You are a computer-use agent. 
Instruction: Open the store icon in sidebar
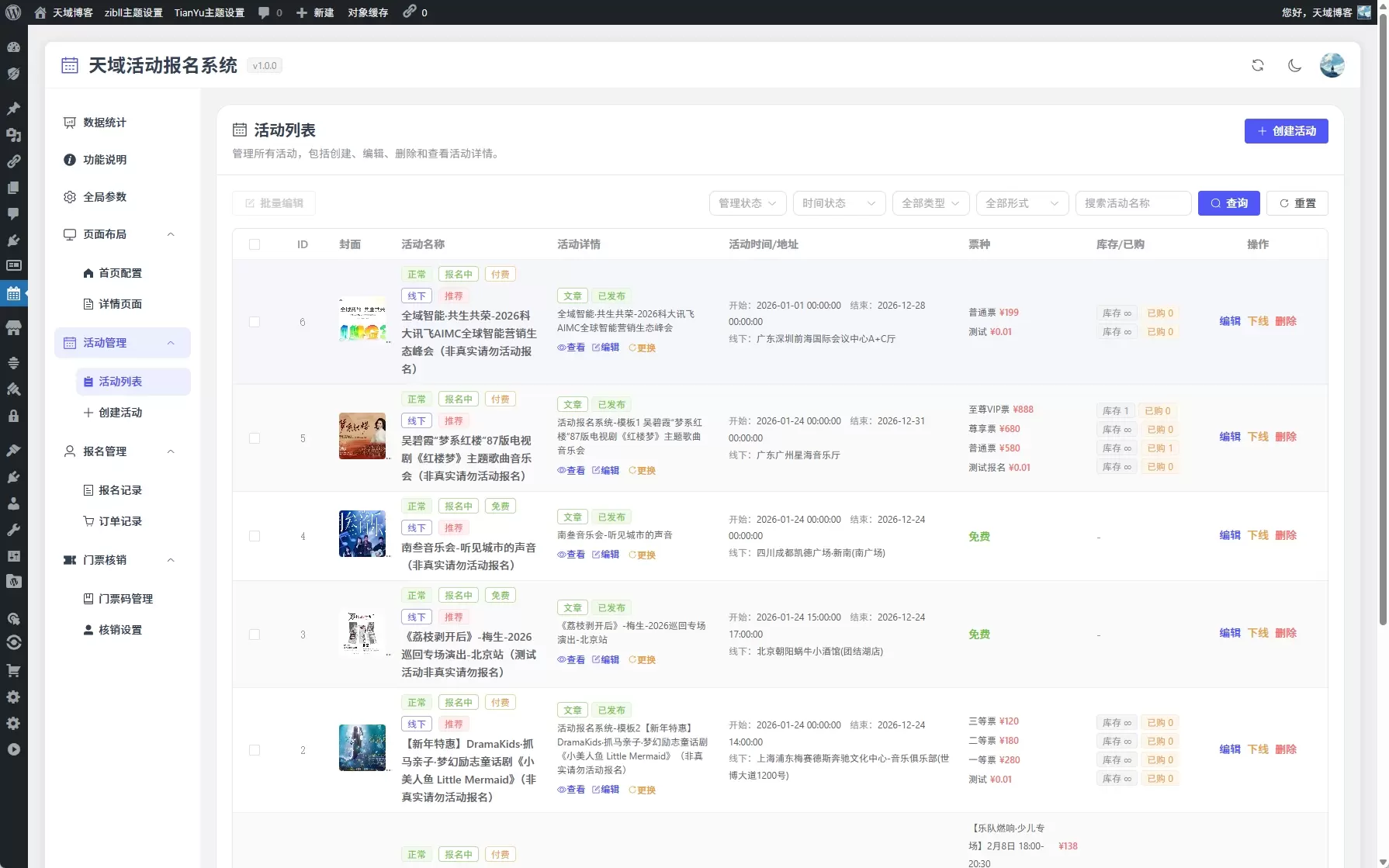[x=13, y=328]
